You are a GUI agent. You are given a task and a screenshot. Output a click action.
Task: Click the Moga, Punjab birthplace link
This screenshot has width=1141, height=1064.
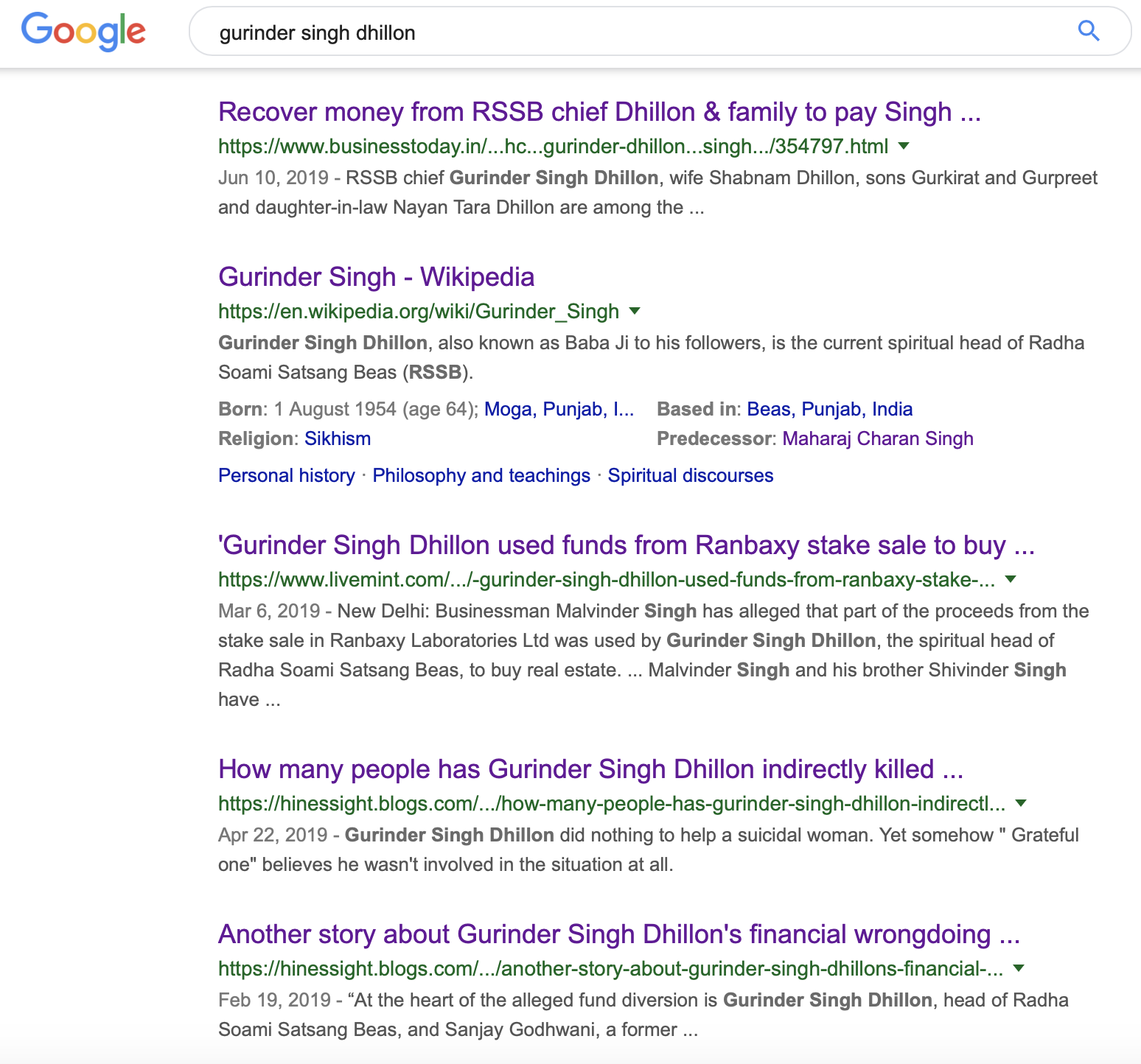pos(558,409)
